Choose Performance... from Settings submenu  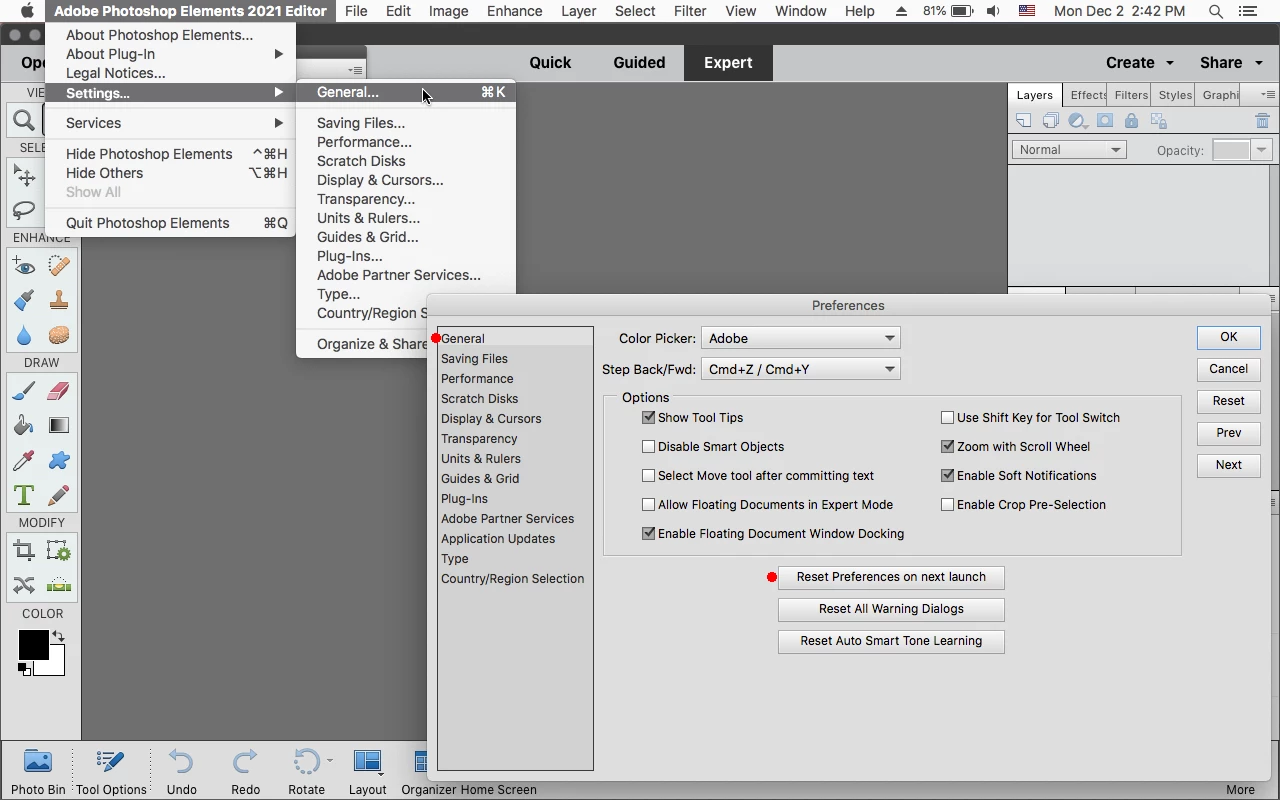[364, 142]
